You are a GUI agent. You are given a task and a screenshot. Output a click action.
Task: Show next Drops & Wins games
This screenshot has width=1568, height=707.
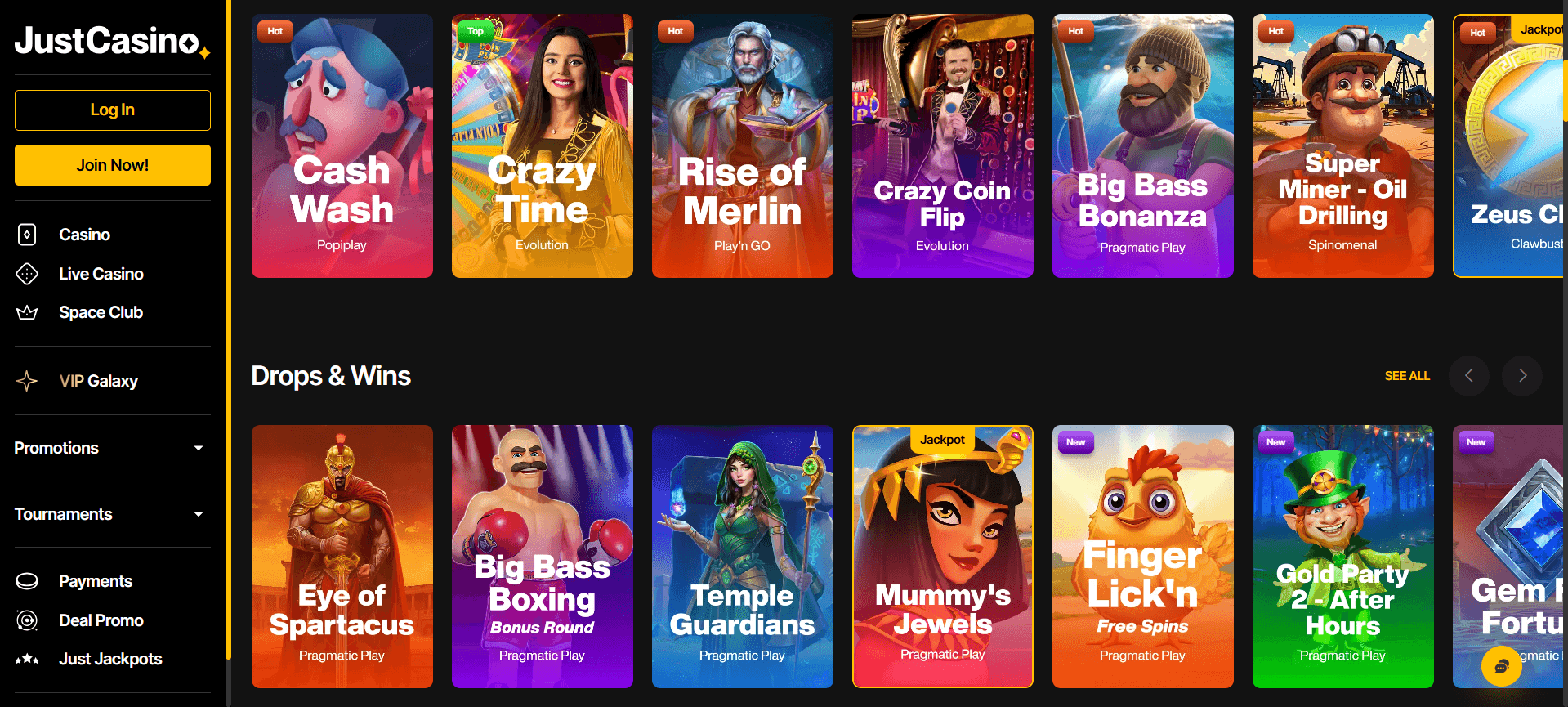pyautogui.click(x=1522, y=376)
